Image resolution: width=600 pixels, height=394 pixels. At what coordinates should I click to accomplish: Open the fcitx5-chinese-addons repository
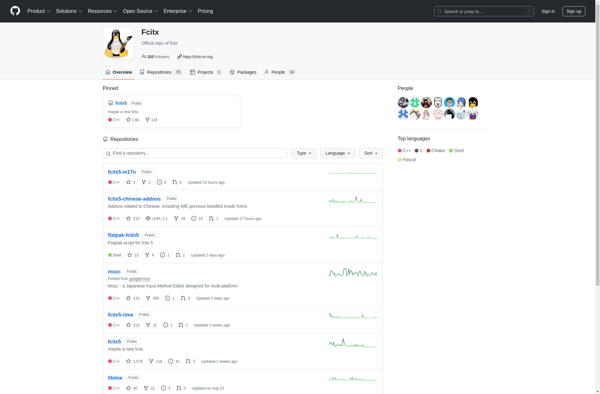(134, 199)
